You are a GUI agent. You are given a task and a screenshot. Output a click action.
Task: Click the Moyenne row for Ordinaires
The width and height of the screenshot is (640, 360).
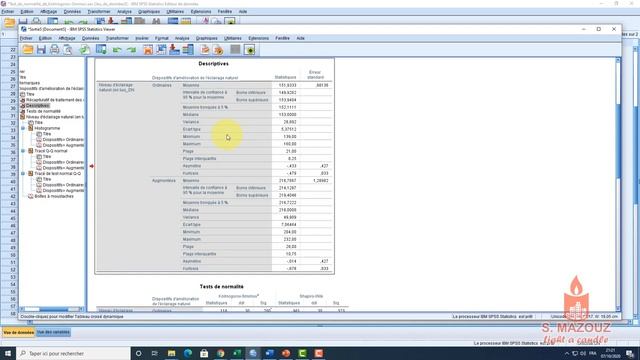tap(257, 85)
